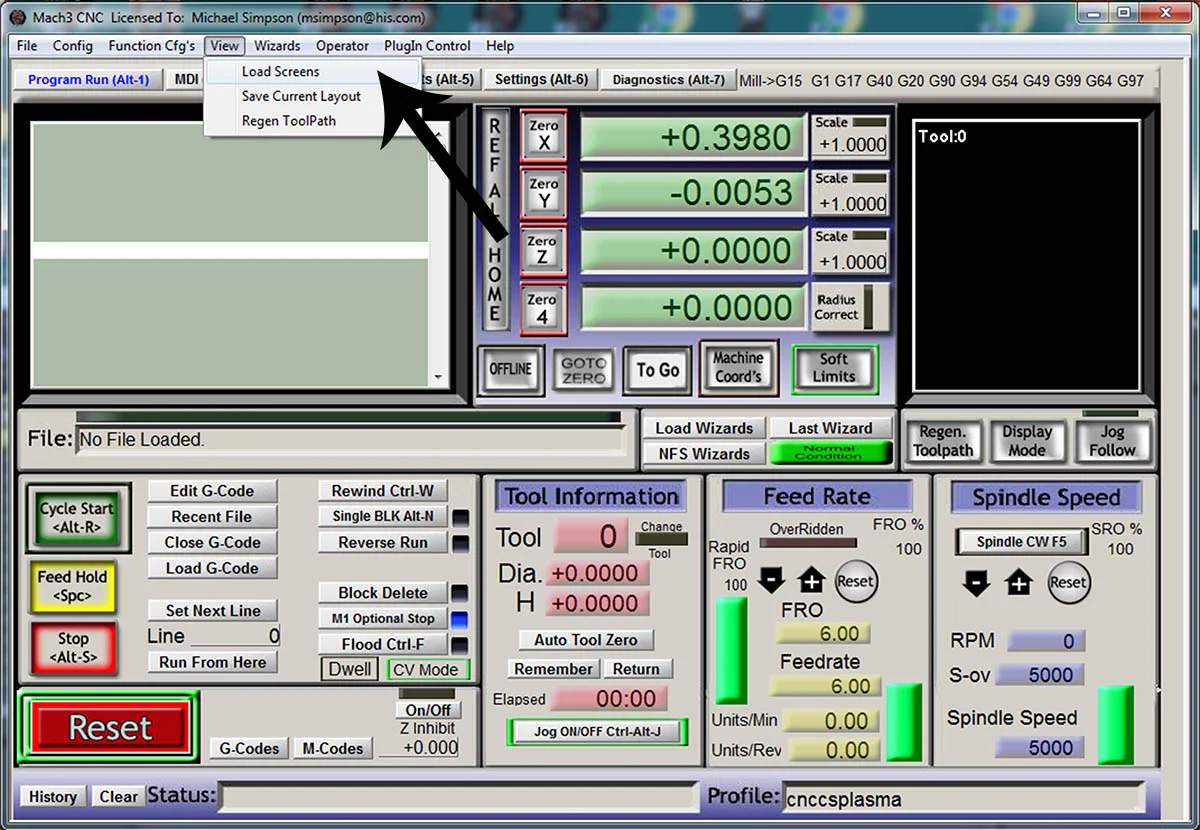Decrease feed rate override with down arrow
Screen dimensions: 1200x830
click(771, 581)
